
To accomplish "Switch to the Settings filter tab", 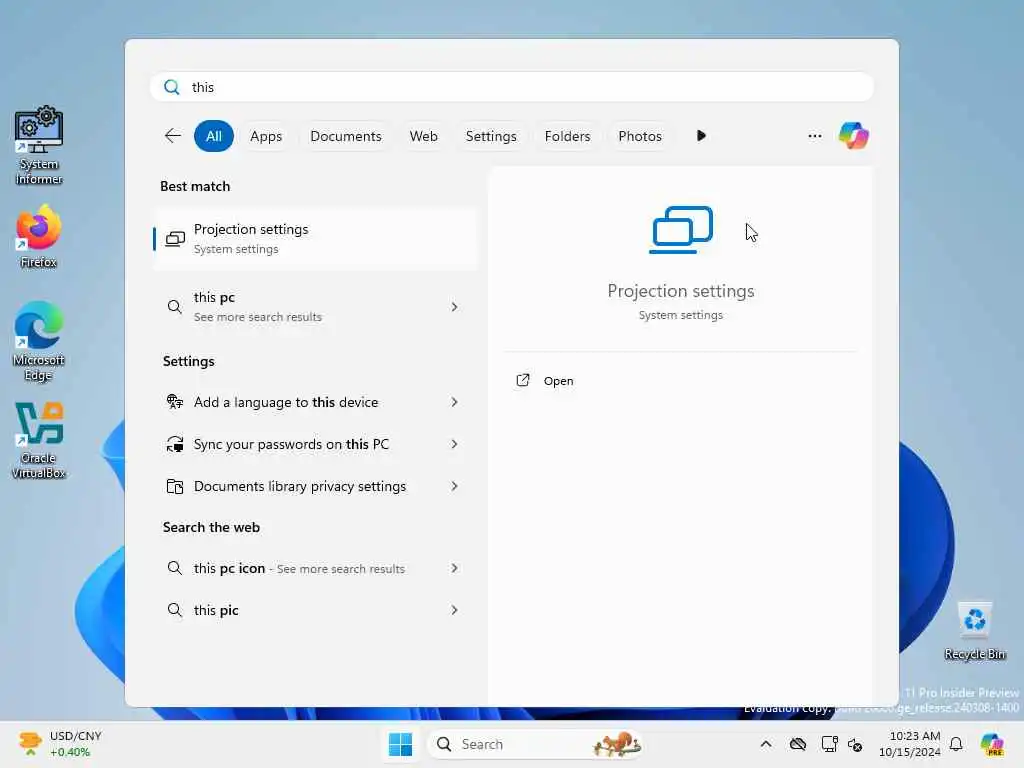I will tap(490, 136).
